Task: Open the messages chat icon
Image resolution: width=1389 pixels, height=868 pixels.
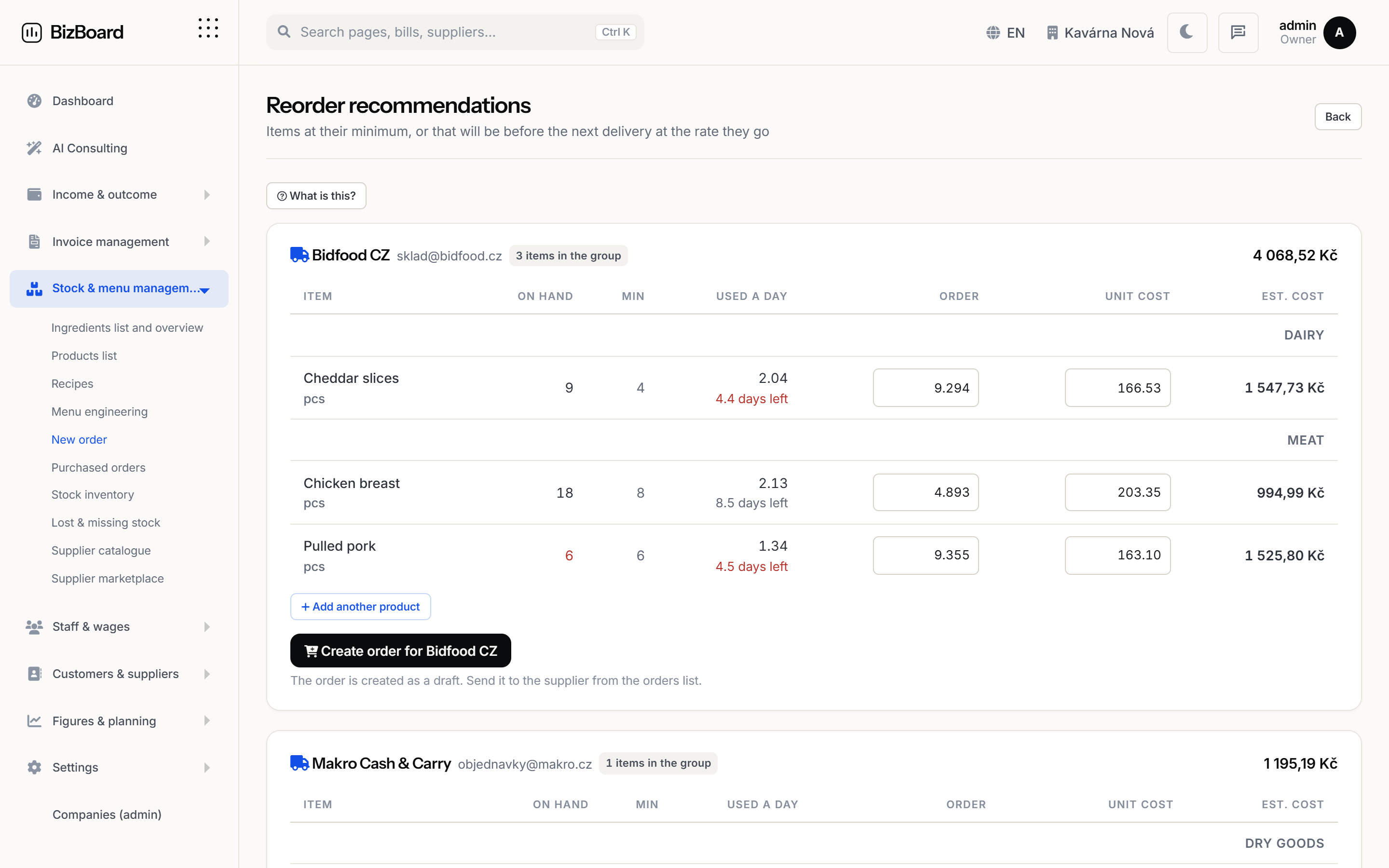Action: [x=1238, y=32]
